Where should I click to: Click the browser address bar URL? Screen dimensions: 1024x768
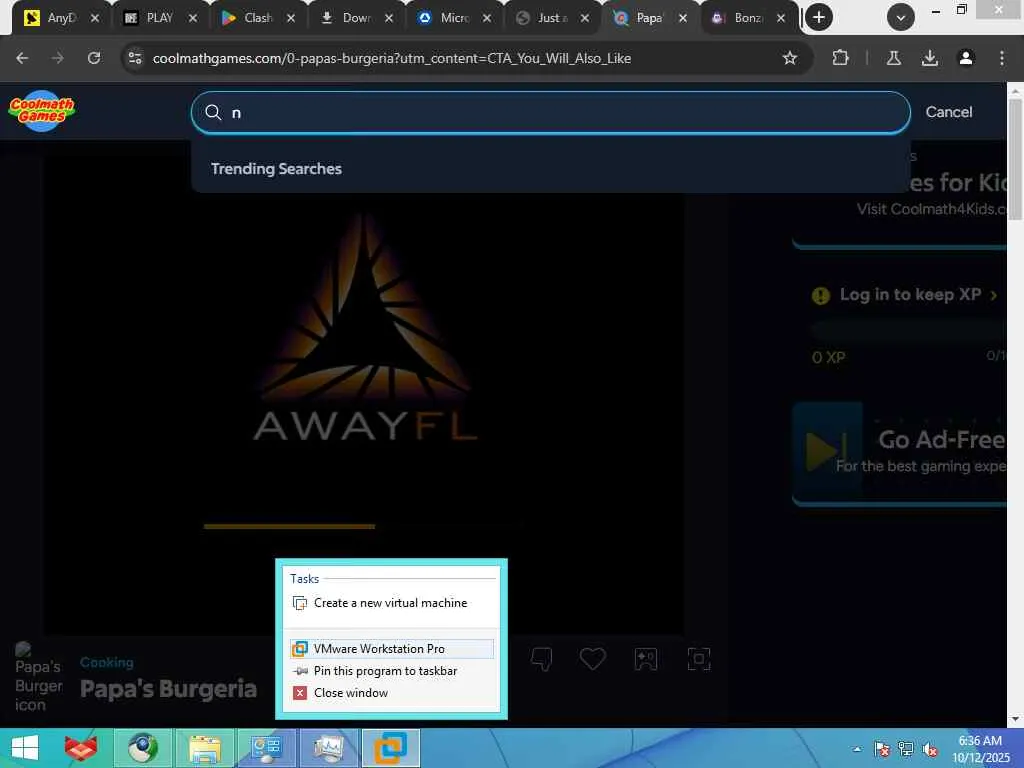pyautogui.click(x=392, y=58)
